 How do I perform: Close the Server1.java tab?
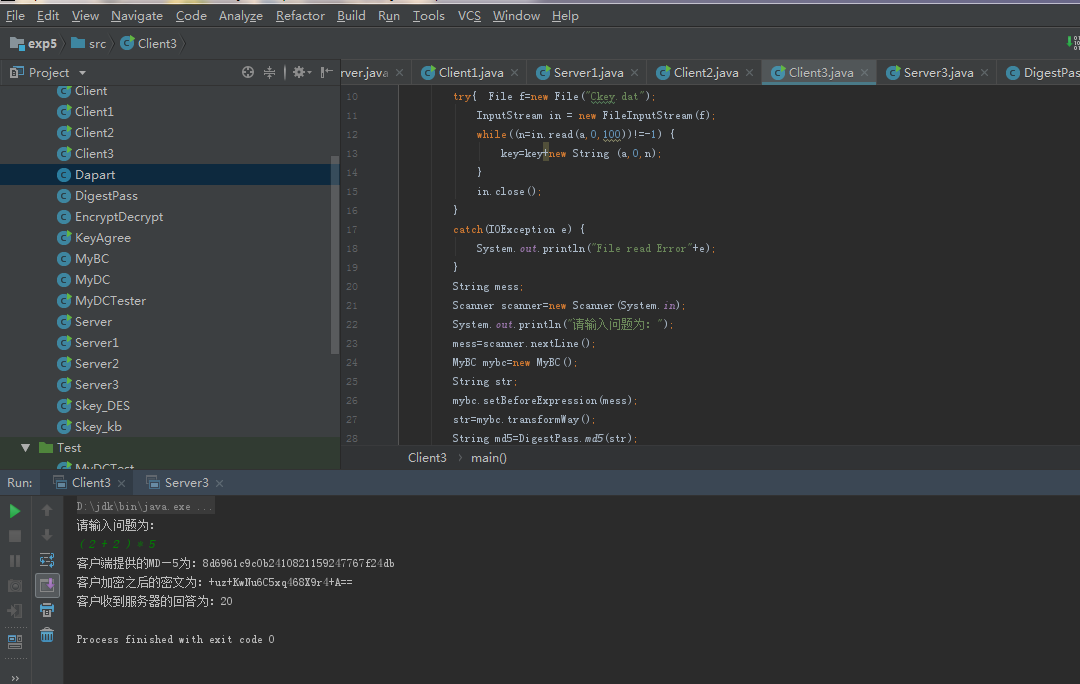coord(634,72)
